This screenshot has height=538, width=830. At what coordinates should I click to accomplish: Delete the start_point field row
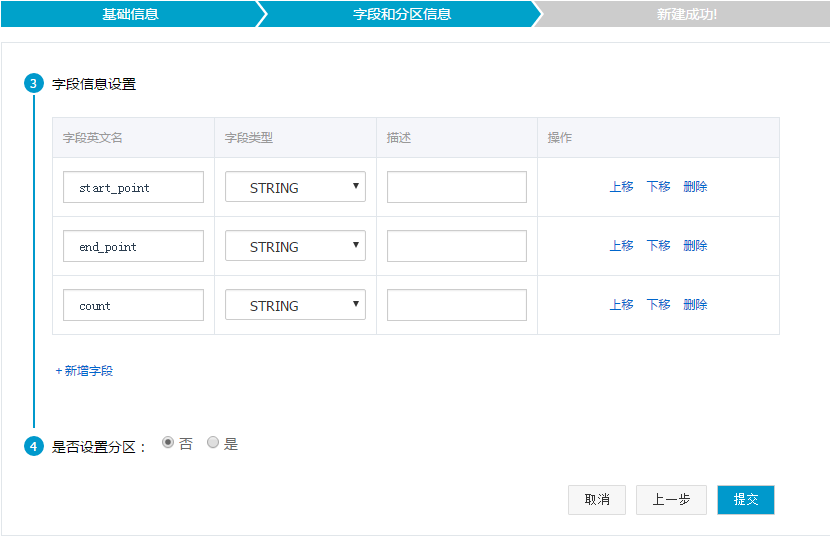click(695, 187)
